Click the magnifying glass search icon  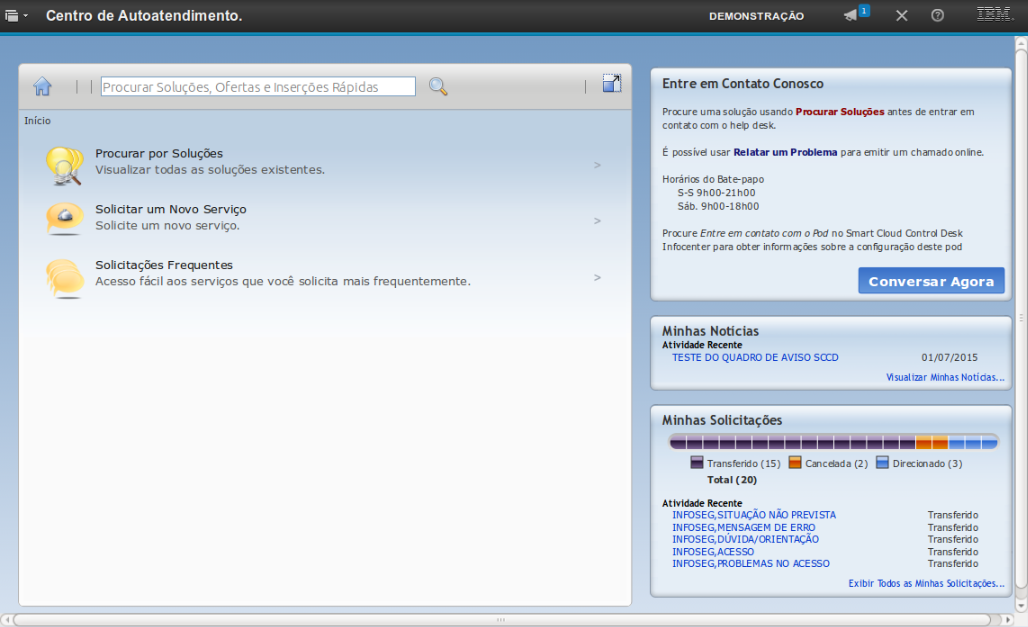(x=438, y=87)
